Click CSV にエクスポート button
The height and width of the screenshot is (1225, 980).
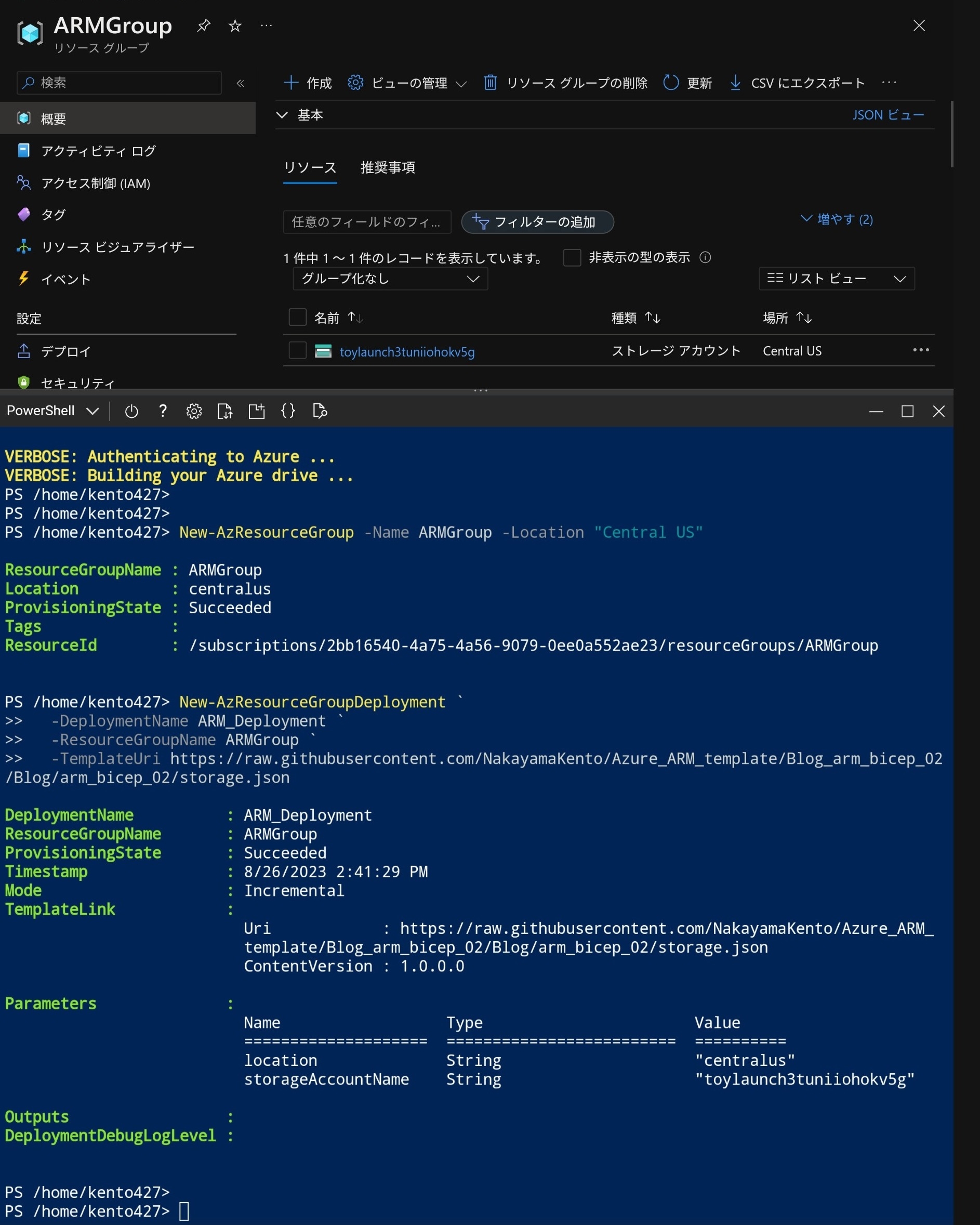[x=797, y=83]
